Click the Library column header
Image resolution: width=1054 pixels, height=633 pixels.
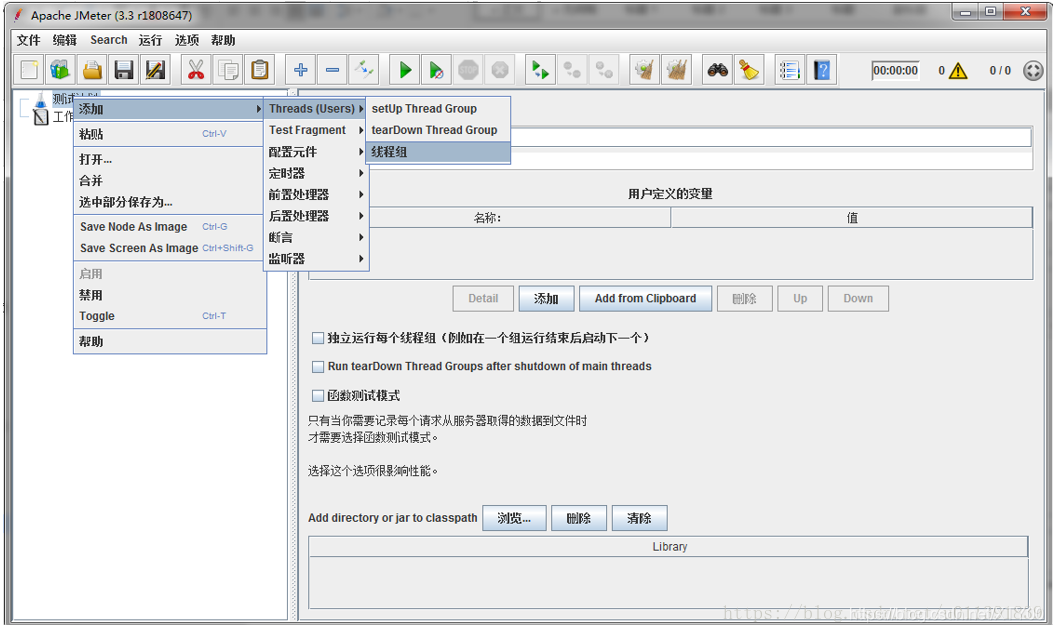coord(669,547)
